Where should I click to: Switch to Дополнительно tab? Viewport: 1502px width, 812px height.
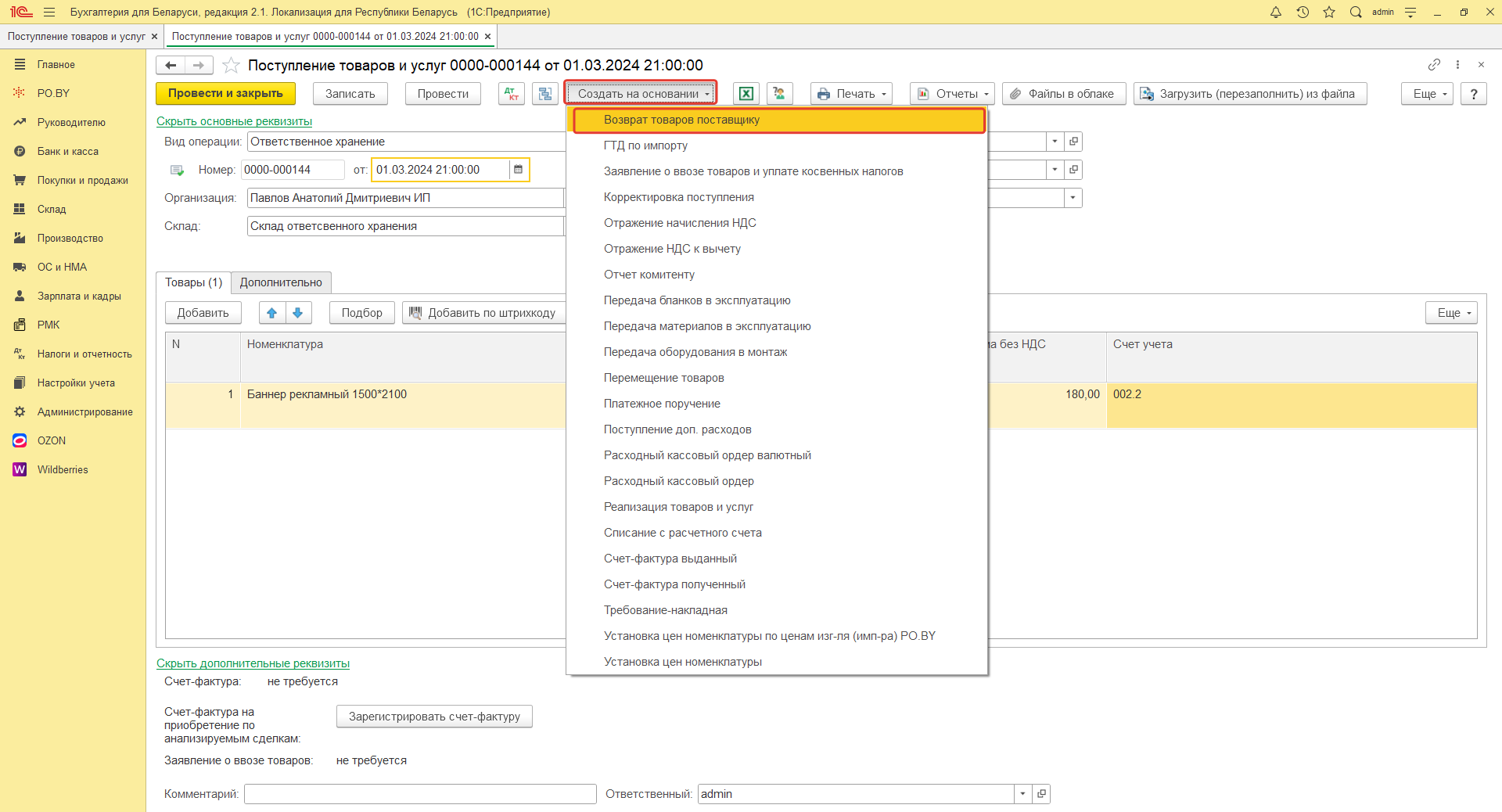click(x=281, y=282)
